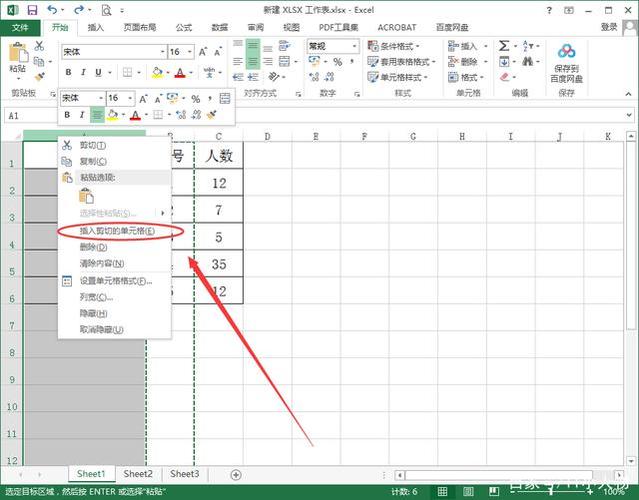Toggle center alignment in mini toolbar
The width and height of the screenshot is (639, 500).
tap(97, 115)
